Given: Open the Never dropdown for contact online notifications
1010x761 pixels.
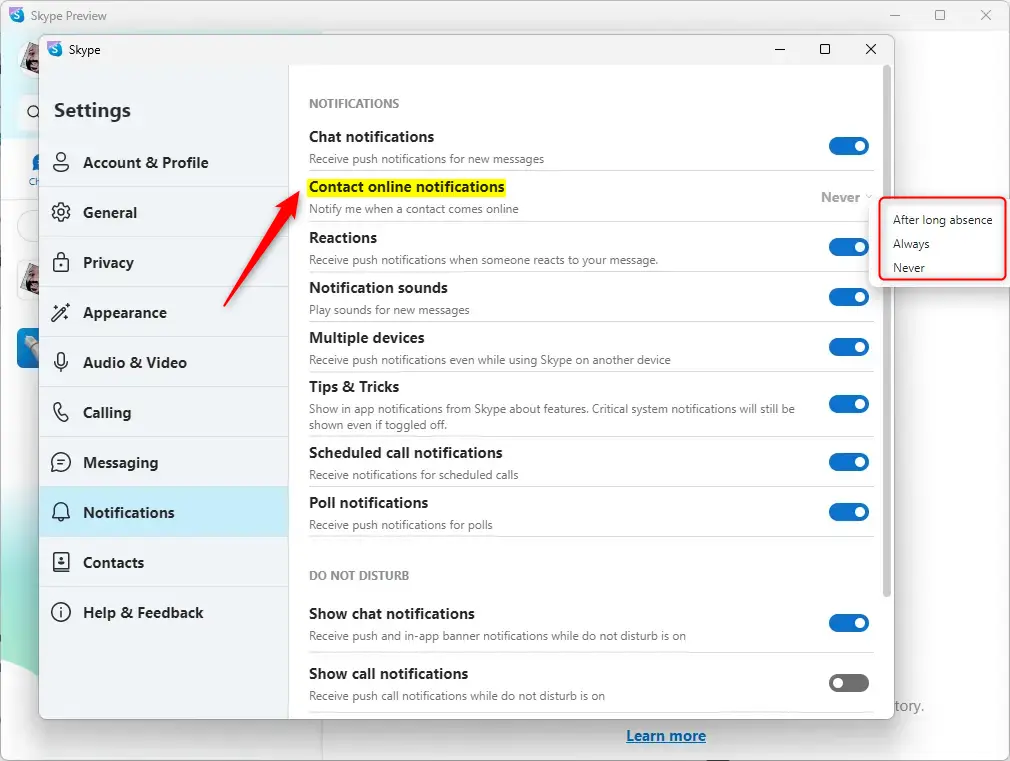Looking at the screenshot, I should (x=846, y=197).
